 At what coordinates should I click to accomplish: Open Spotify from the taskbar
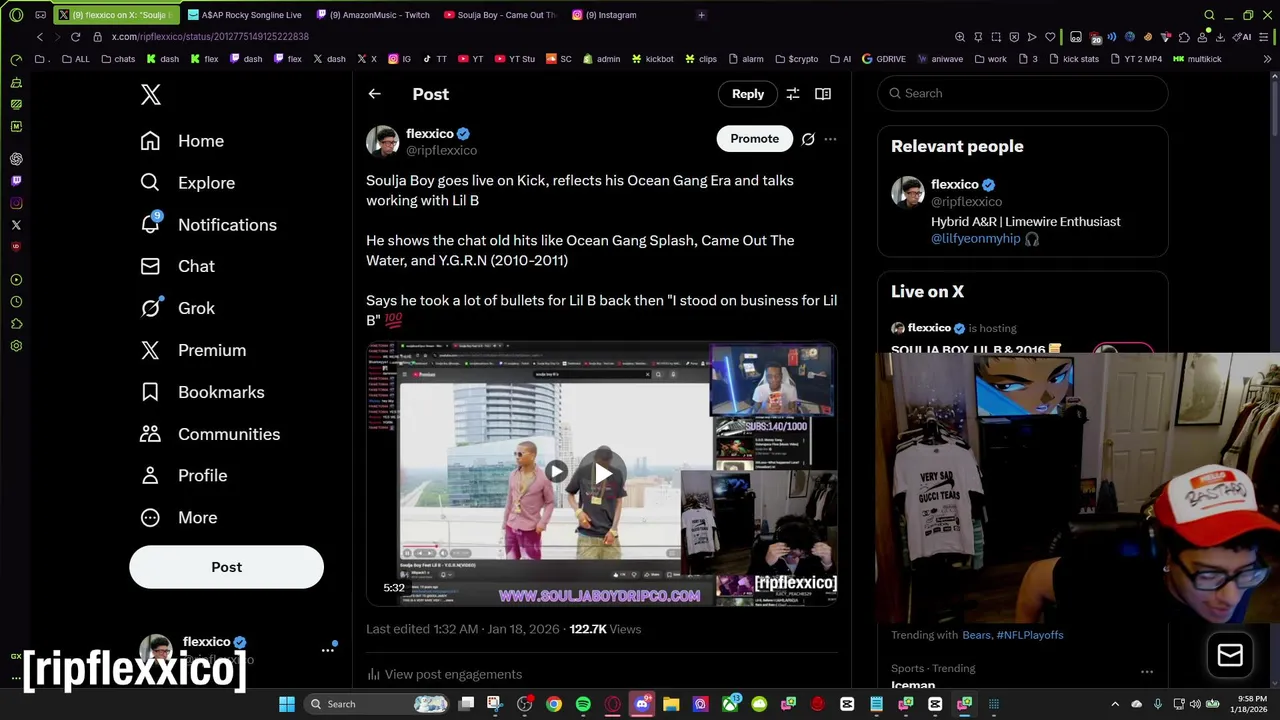point(583,704)
